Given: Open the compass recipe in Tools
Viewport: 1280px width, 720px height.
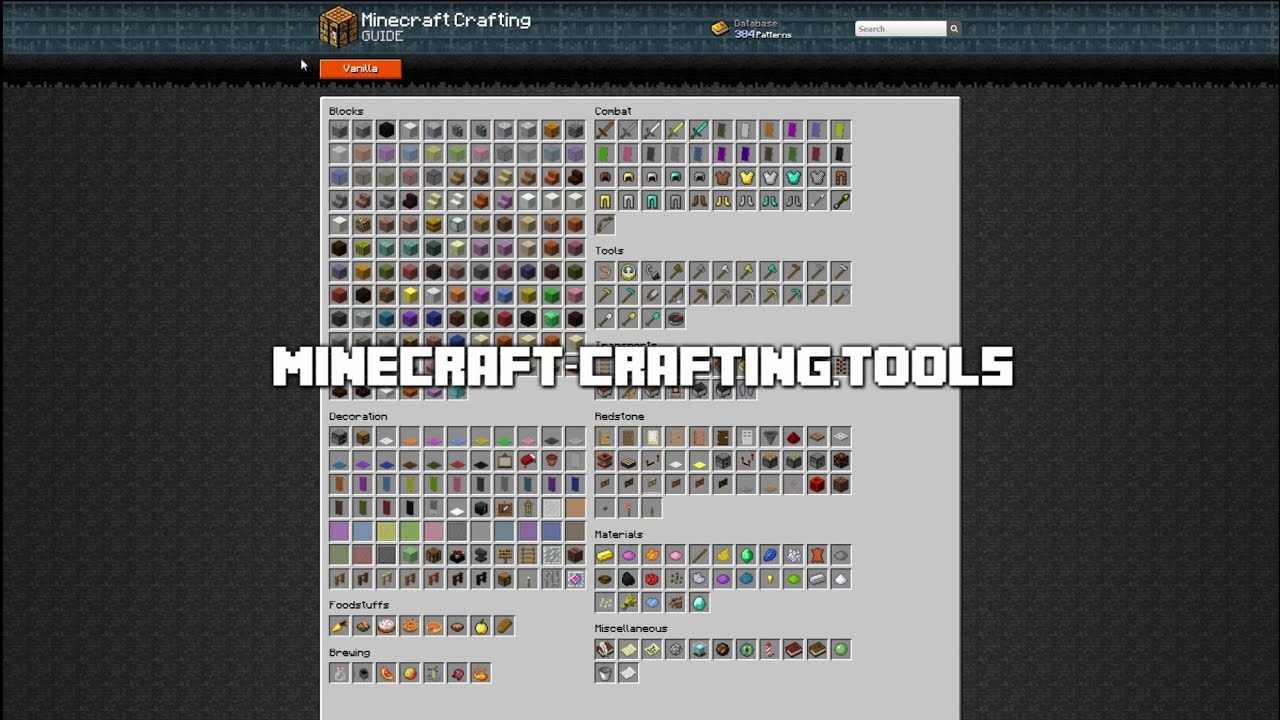Looking at the screenshot, I should click(x=675, y=320).
